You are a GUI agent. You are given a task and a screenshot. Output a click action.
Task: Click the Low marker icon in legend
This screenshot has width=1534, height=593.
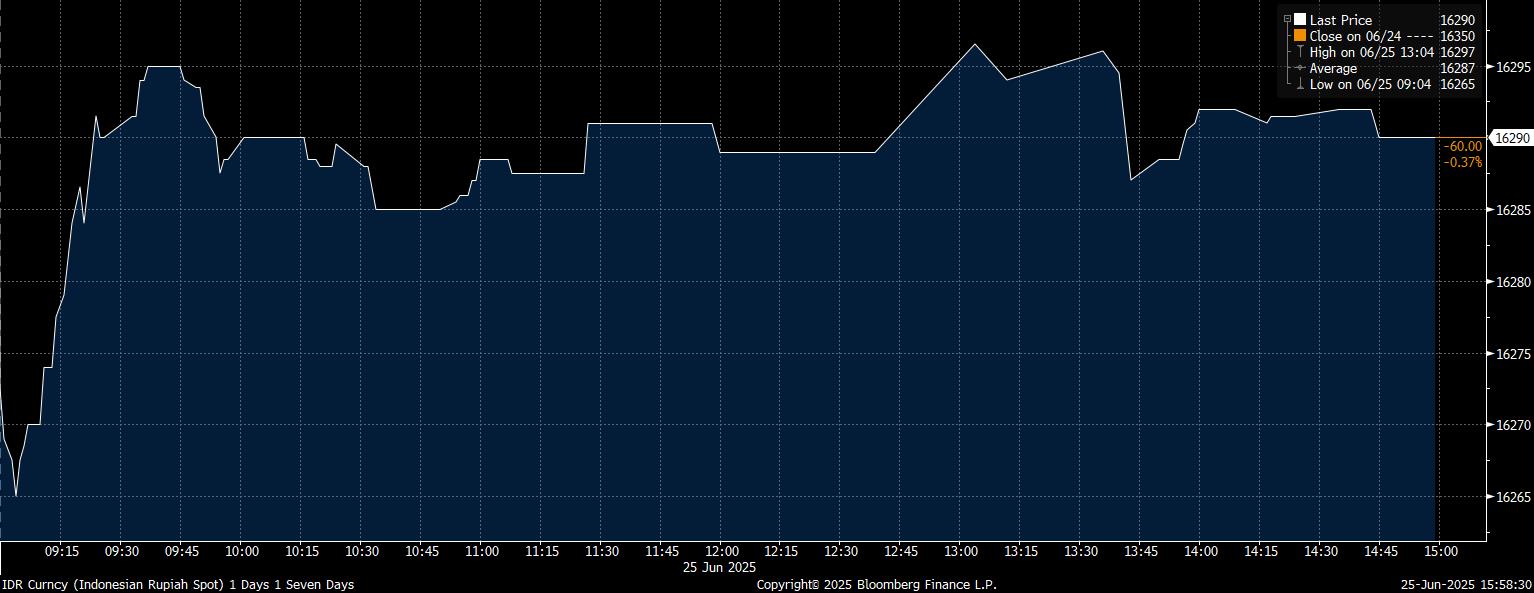coord(1300,85)
